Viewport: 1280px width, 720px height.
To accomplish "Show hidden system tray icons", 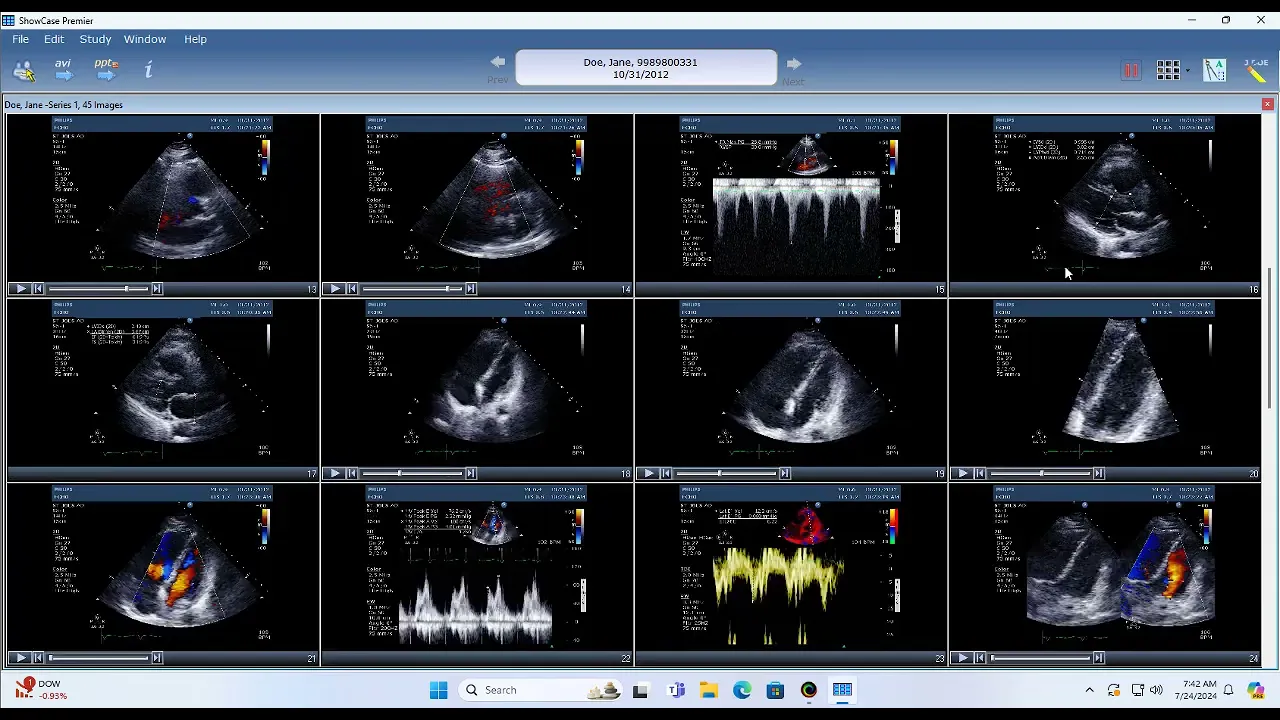I will [x=1089, y=690].
